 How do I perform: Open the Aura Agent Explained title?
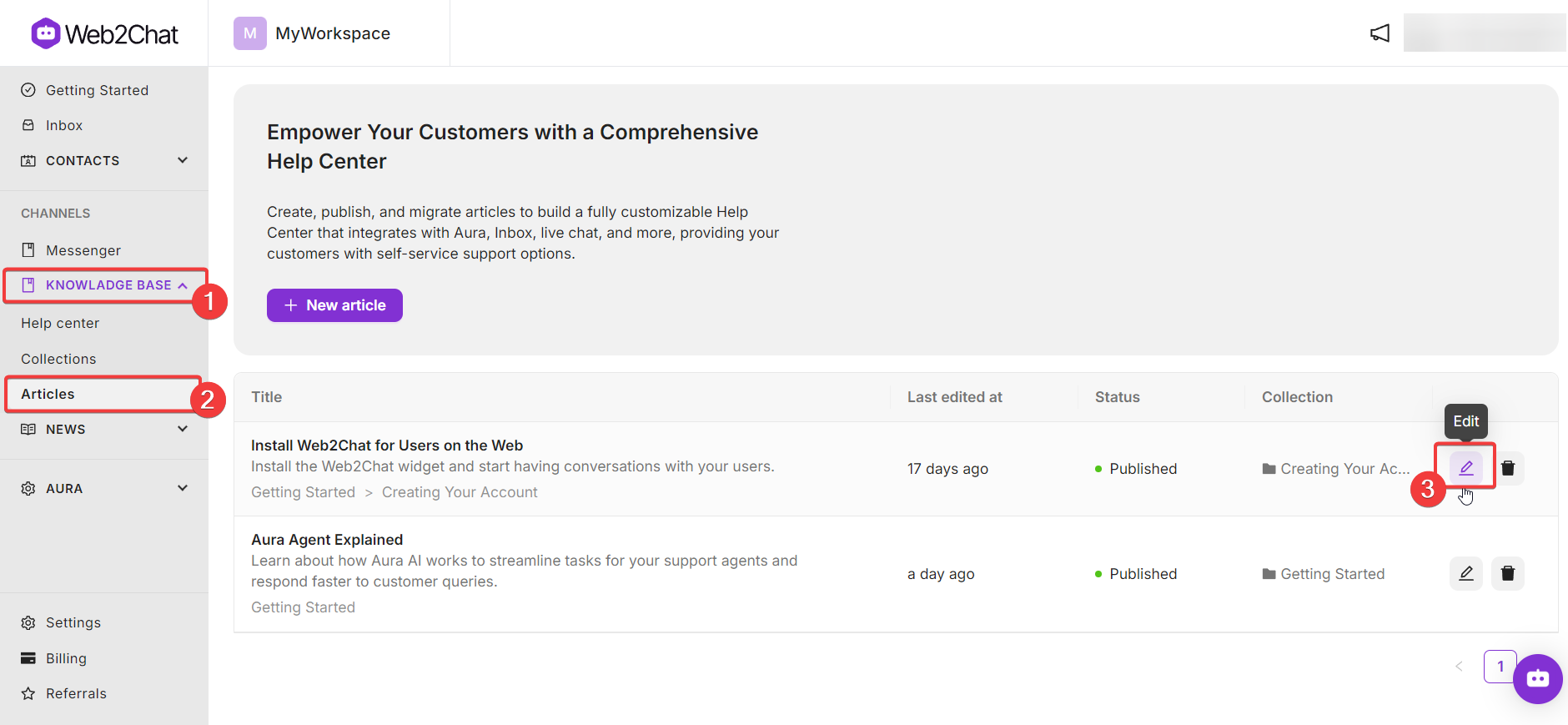tap(327, 540)
